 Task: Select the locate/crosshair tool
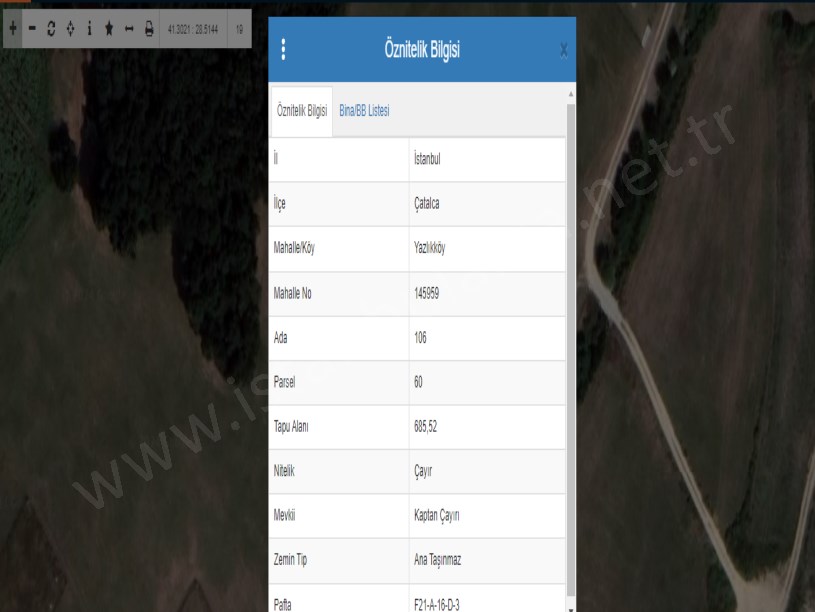click(70, 30)
